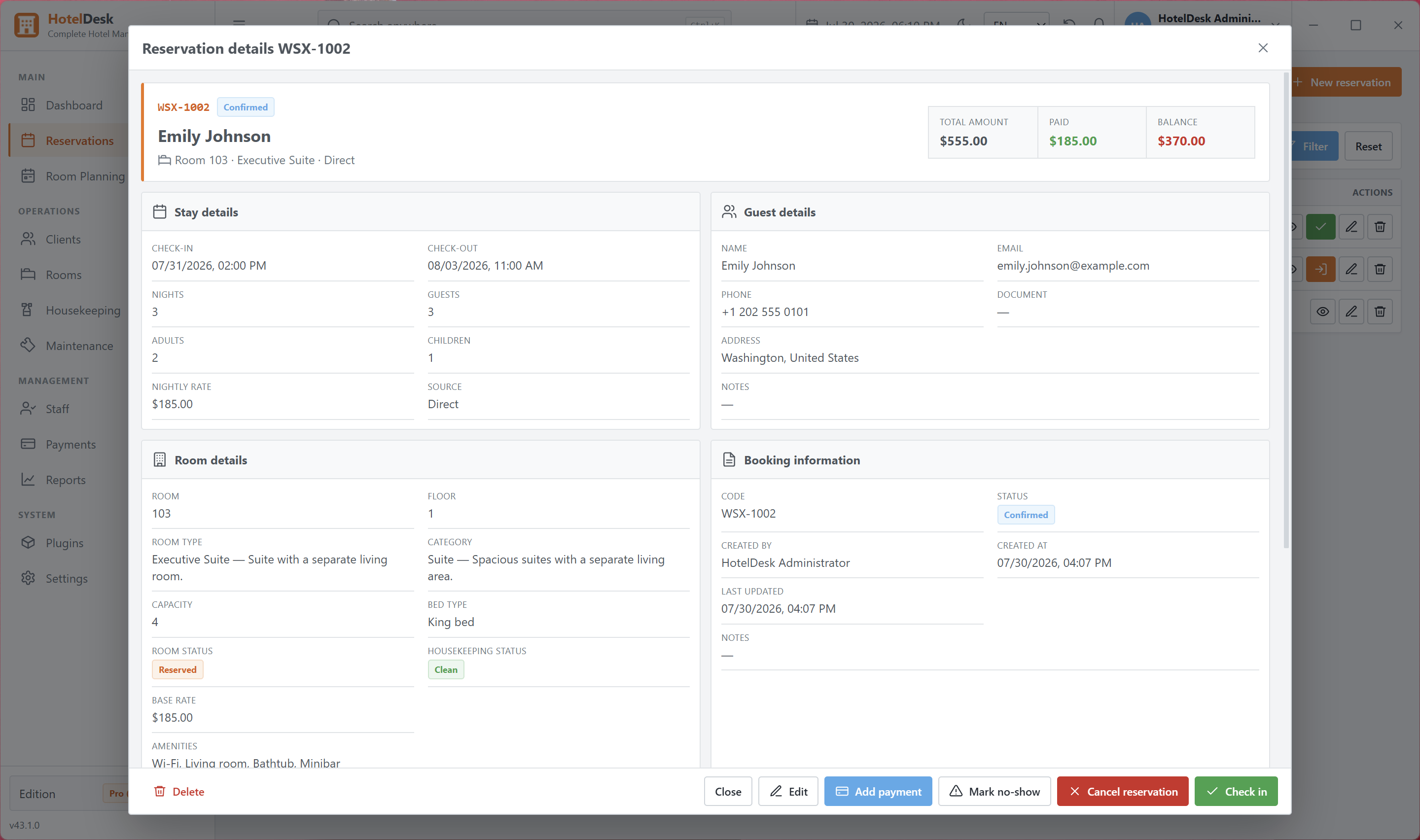Click the address Washington, United States
The width and height of the screenshot is (1420, 840).
click(x=789, y=358)
